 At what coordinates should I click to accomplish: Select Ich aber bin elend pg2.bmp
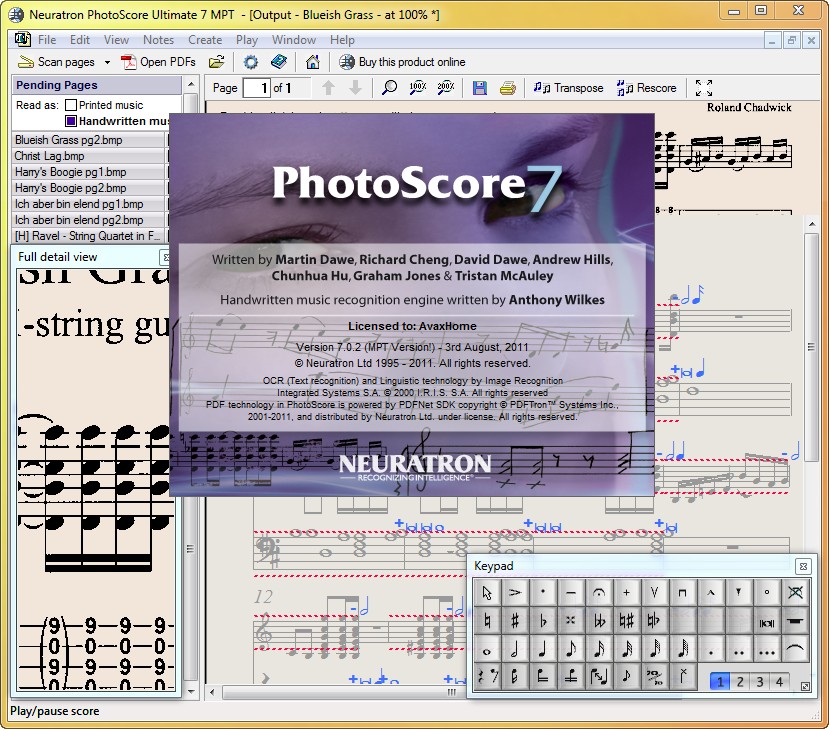point(88,220)
